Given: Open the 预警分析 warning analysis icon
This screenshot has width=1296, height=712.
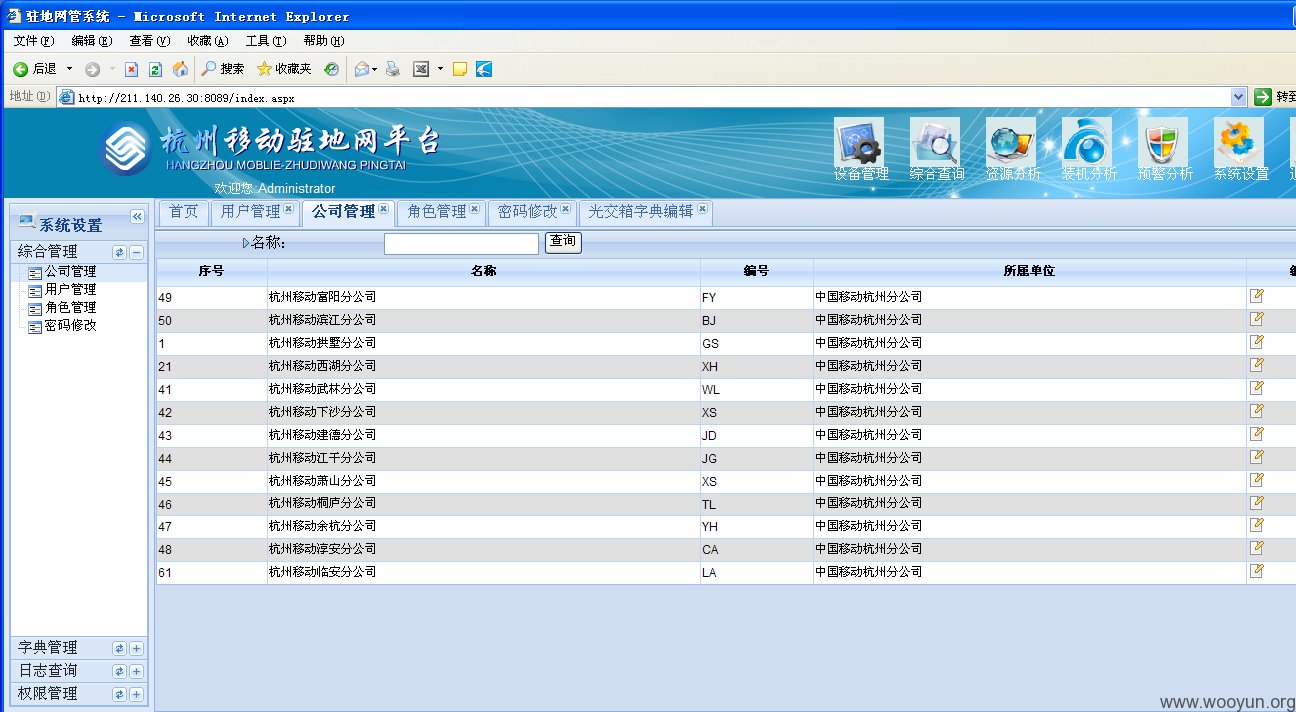Looking at the screenshot, I should 1164,149.
